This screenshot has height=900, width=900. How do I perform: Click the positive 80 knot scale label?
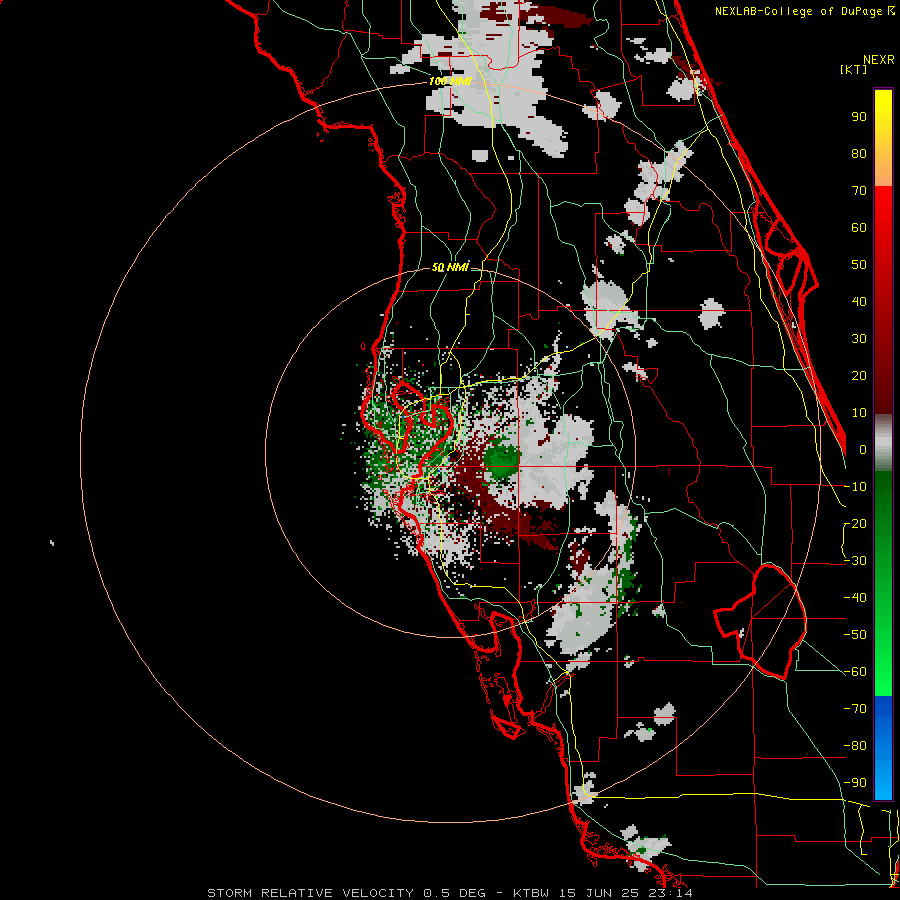859,154
